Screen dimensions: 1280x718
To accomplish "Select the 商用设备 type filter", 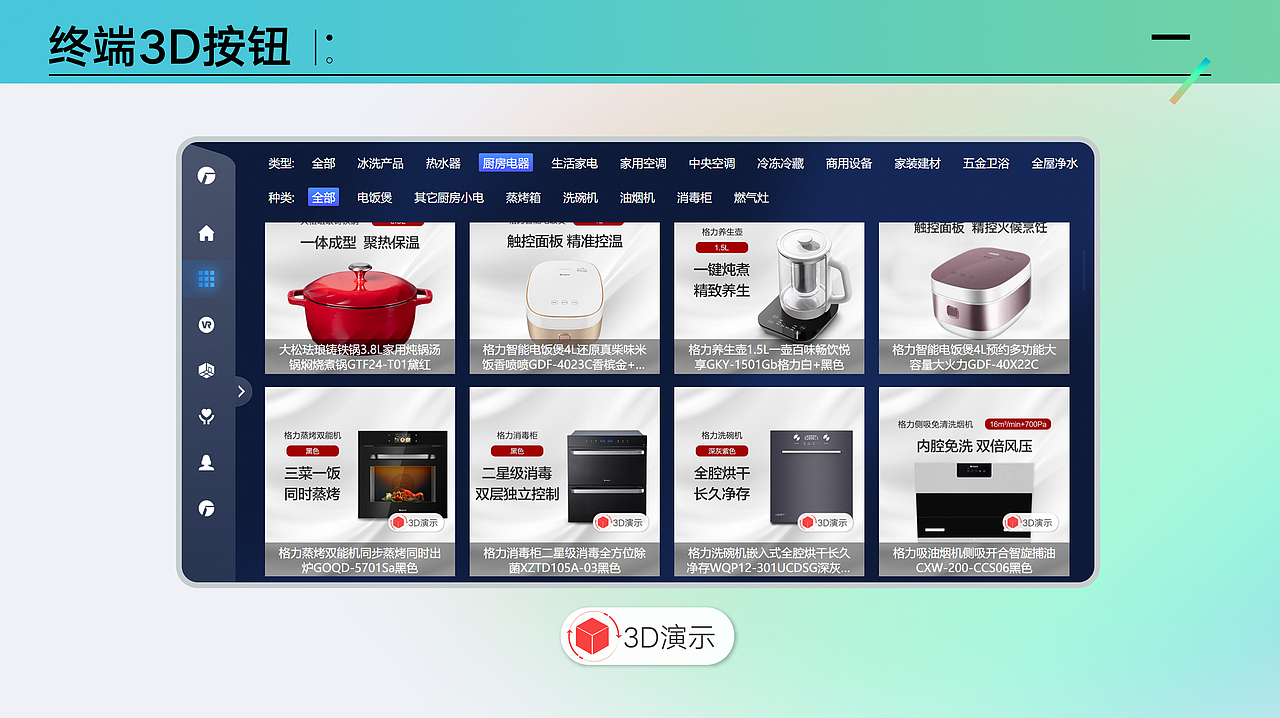I will coord(849,163).
